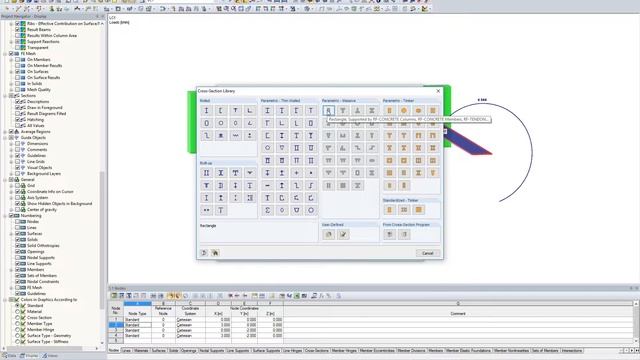Screen dimensions: 640x360
Task: Select the timber round section icon
Action: [x=404, y=110]
